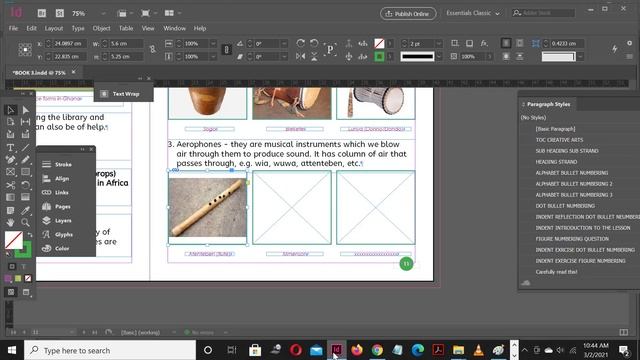Toggle Preview screen mode button
Screen dimensions: 640x360
point(26,292)
